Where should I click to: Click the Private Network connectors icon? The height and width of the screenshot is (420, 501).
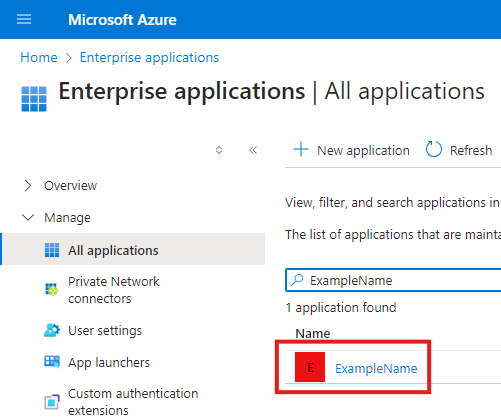(x=52, y=289)
